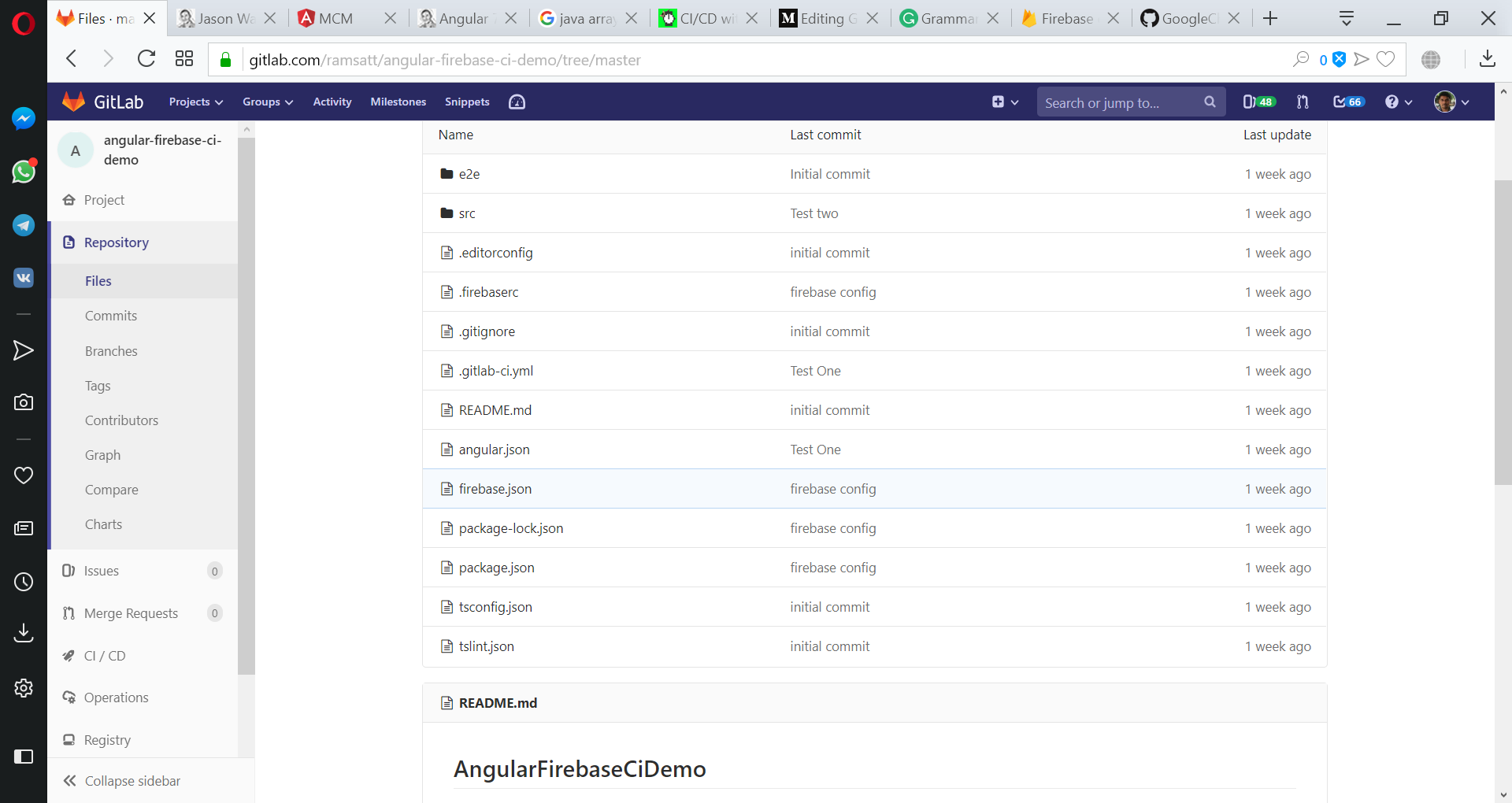Switch to the Firebase browser tab
The width and height of the screenshot is (1512, 803).
click(1063, 17)
